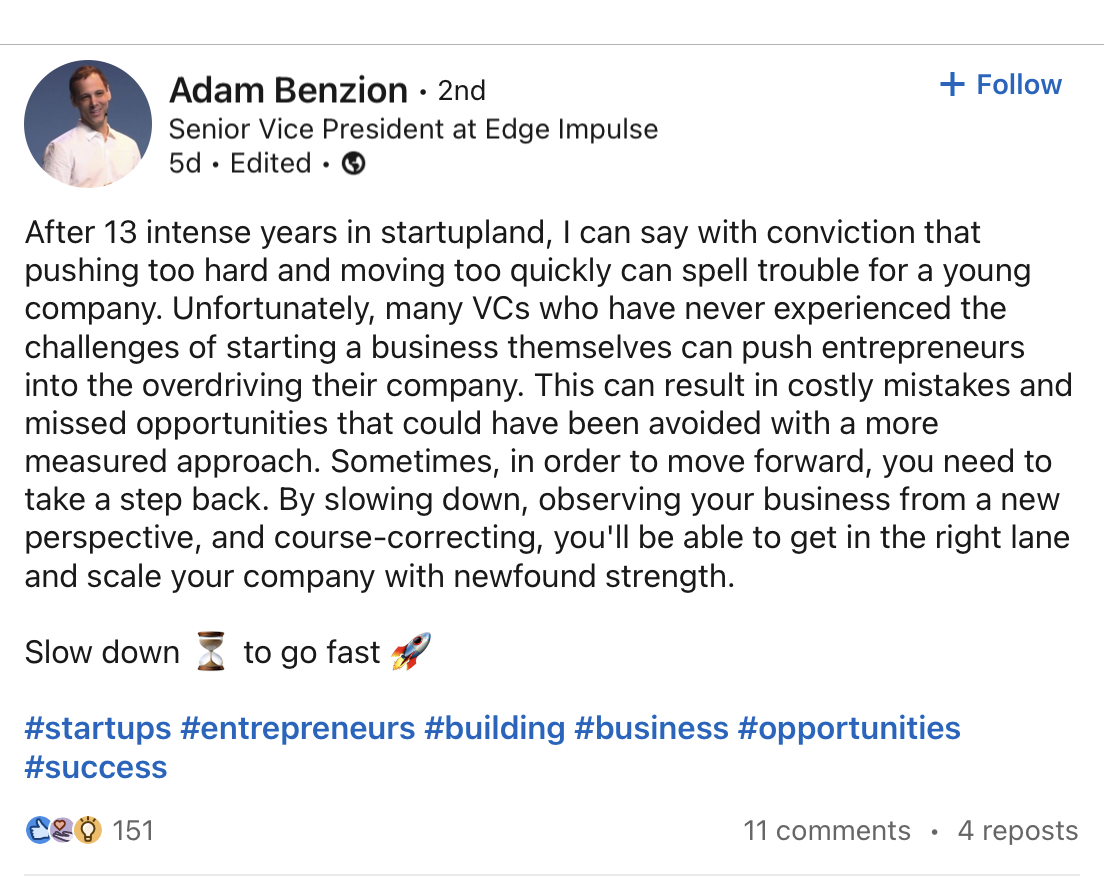Image resolution: width=1104 pixels, height=884 pixels.
Task: Open the #success hashtag
Action: [96, 767]
